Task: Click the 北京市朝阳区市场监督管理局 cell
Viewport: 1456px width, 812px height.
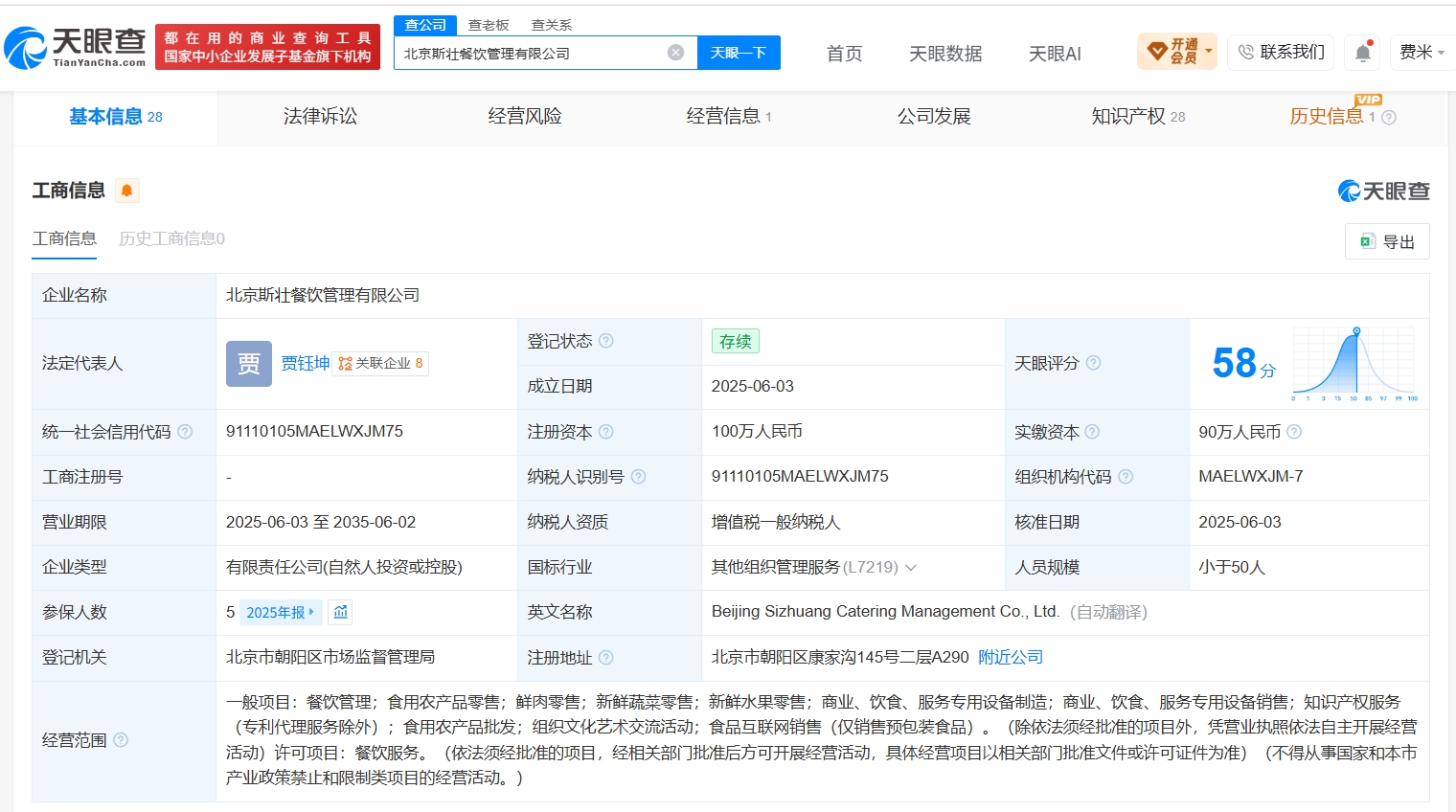Action: [x=330, y=658]
